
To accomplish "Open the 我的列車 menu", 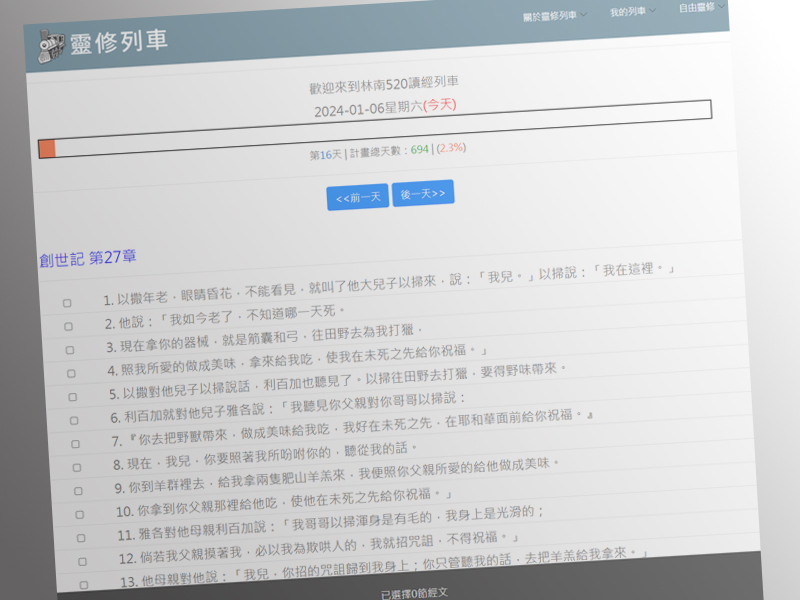I will pos(629,13).
